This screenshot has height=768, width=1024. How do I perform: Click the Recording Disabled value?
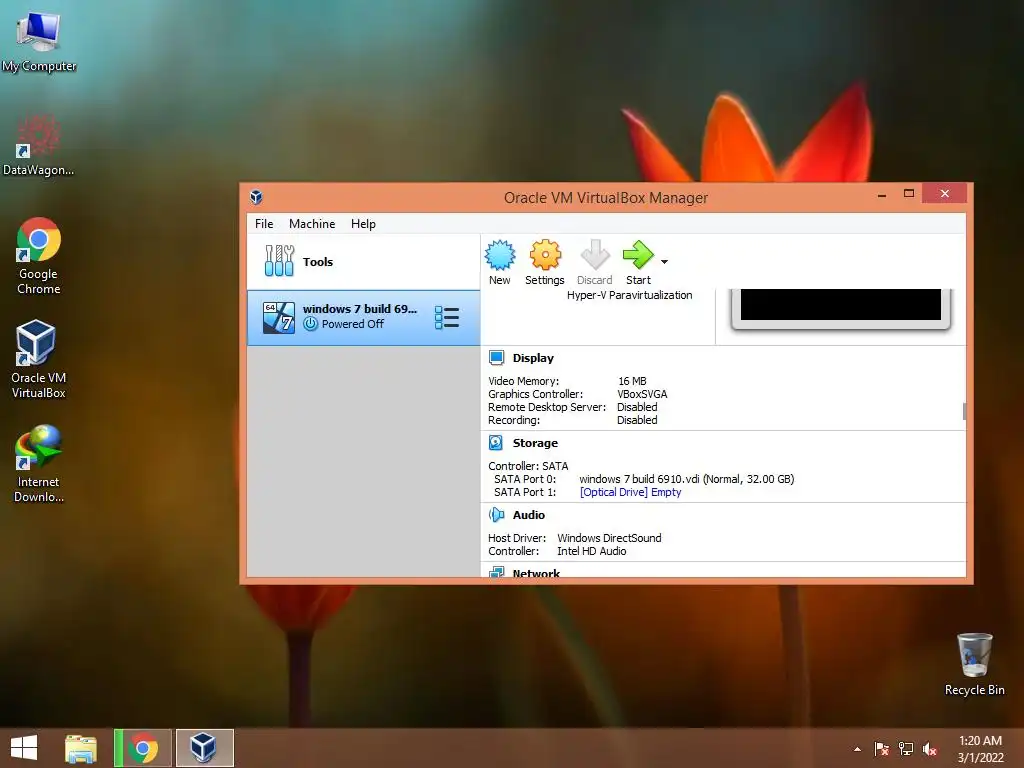tap(637, 420)
